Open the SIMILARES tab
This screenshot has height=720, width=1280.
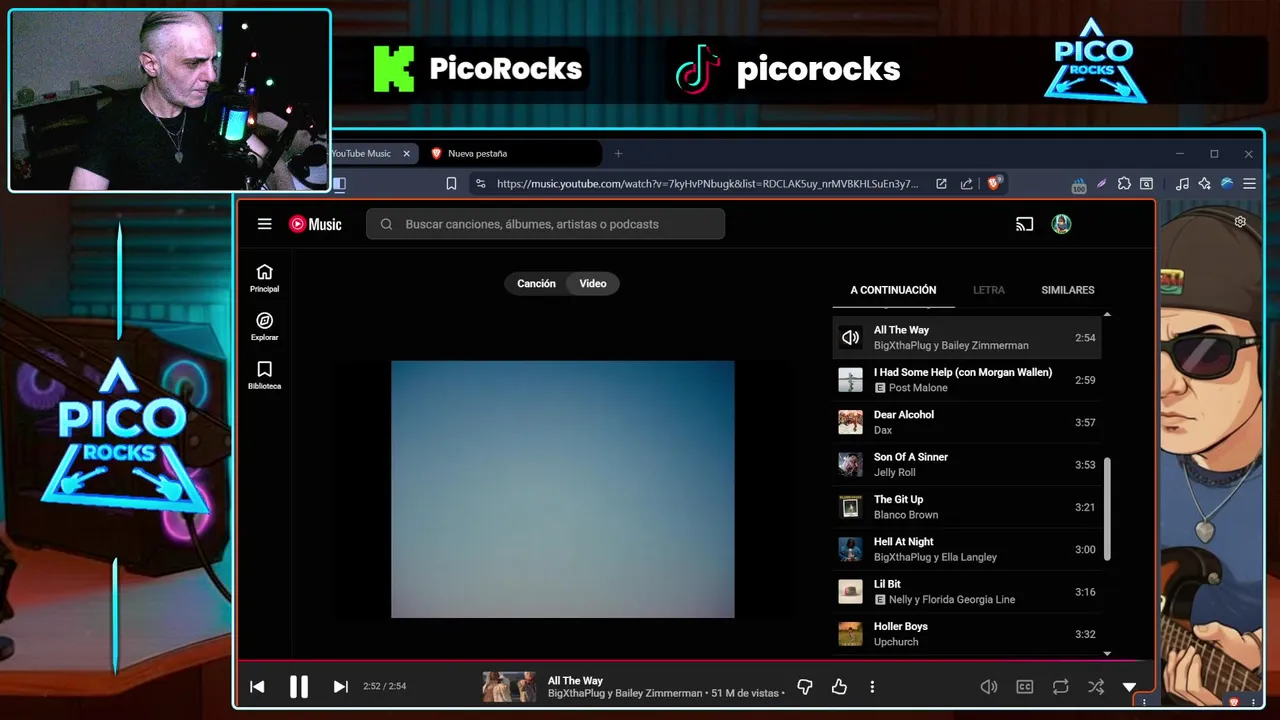point(1067,290)
